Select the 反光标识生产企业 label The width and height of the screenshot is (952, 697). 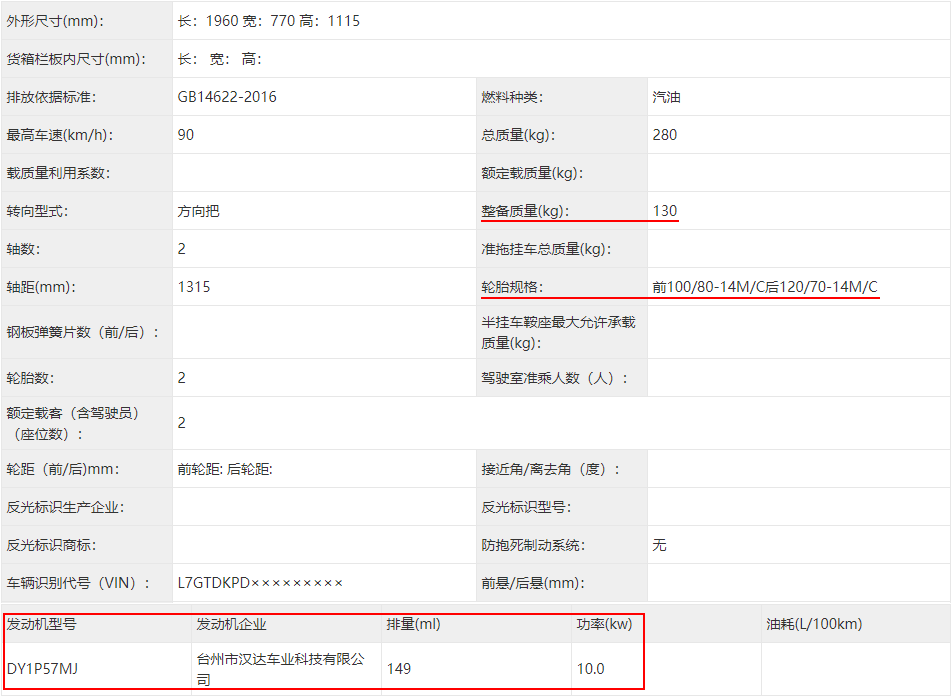coord(65,507)
